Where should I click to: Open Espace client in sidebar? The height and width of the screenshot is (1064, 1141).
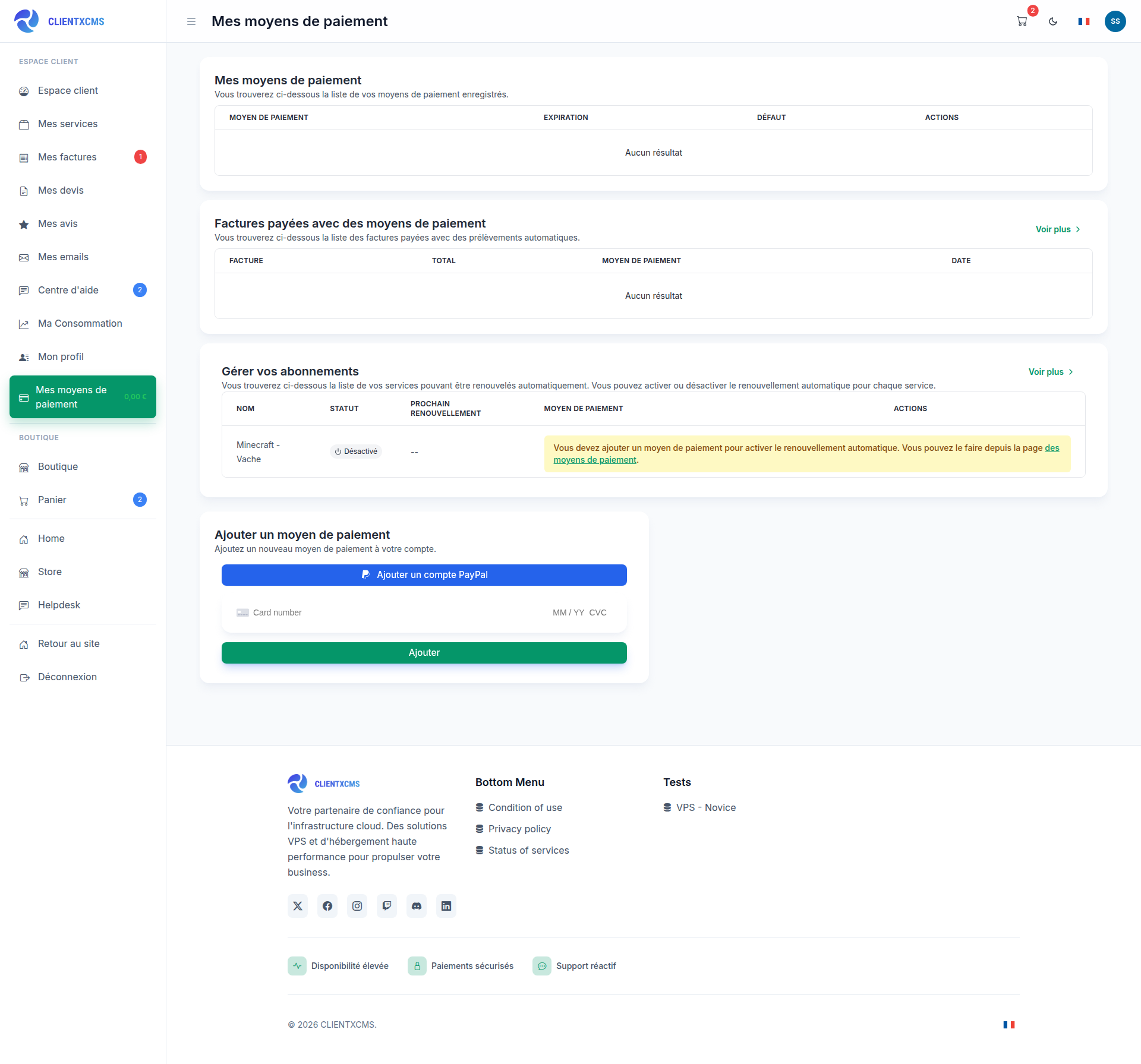(x=83, y=90)
